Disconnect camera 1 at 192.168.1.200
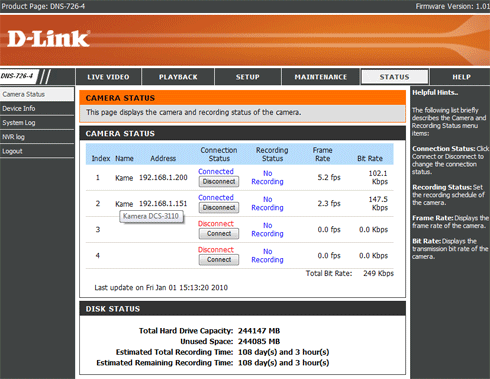The width and height of the screenshot is (490, 379). pos(219,182)
